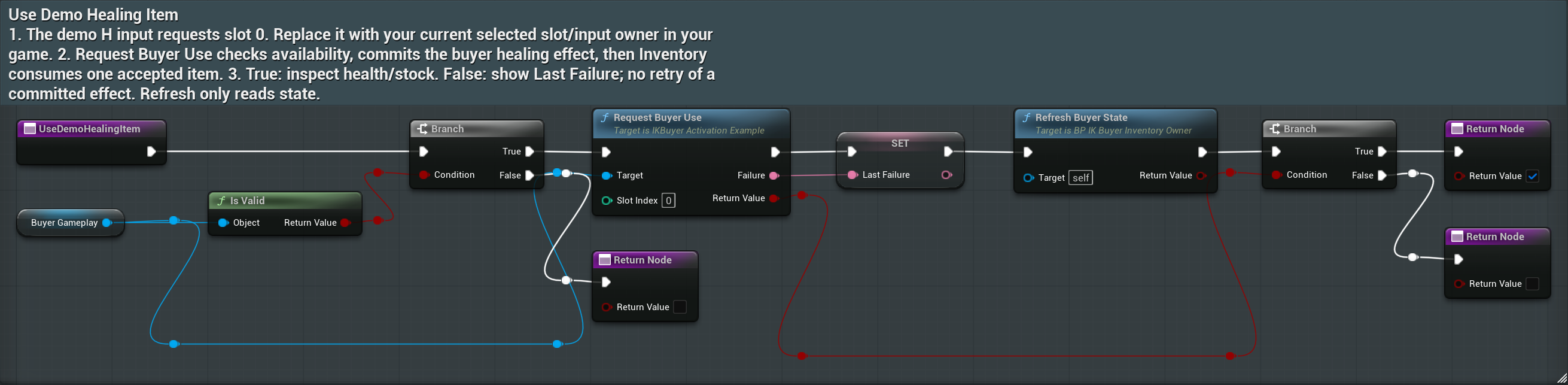
Task: Click the Refresh Buyer State Target pin
Action: point(1028,178)
